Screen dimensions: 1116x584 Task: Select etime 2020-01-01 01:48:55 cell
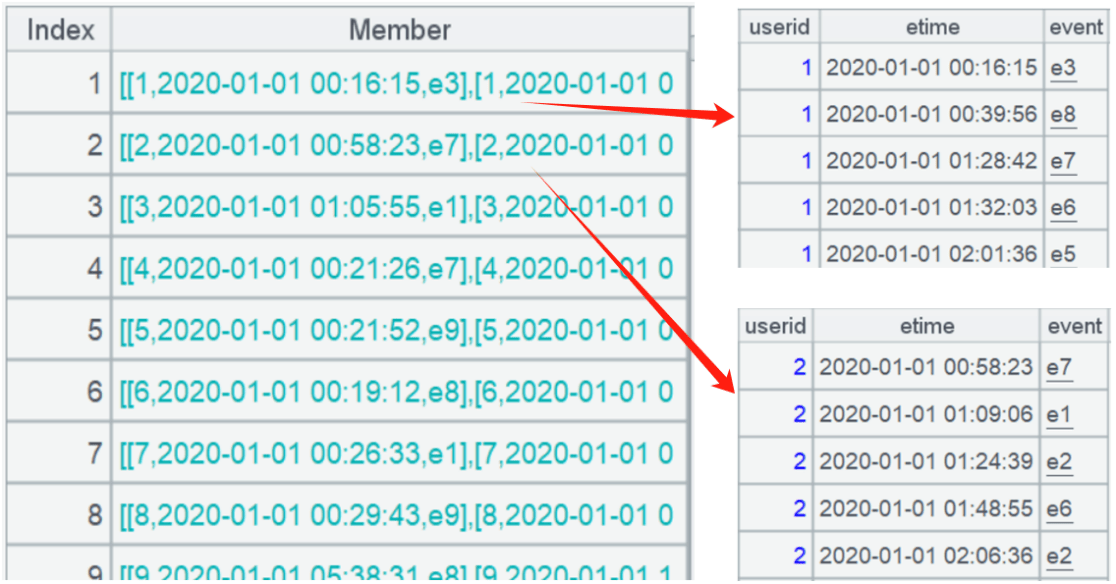click(x=926, y=509)
